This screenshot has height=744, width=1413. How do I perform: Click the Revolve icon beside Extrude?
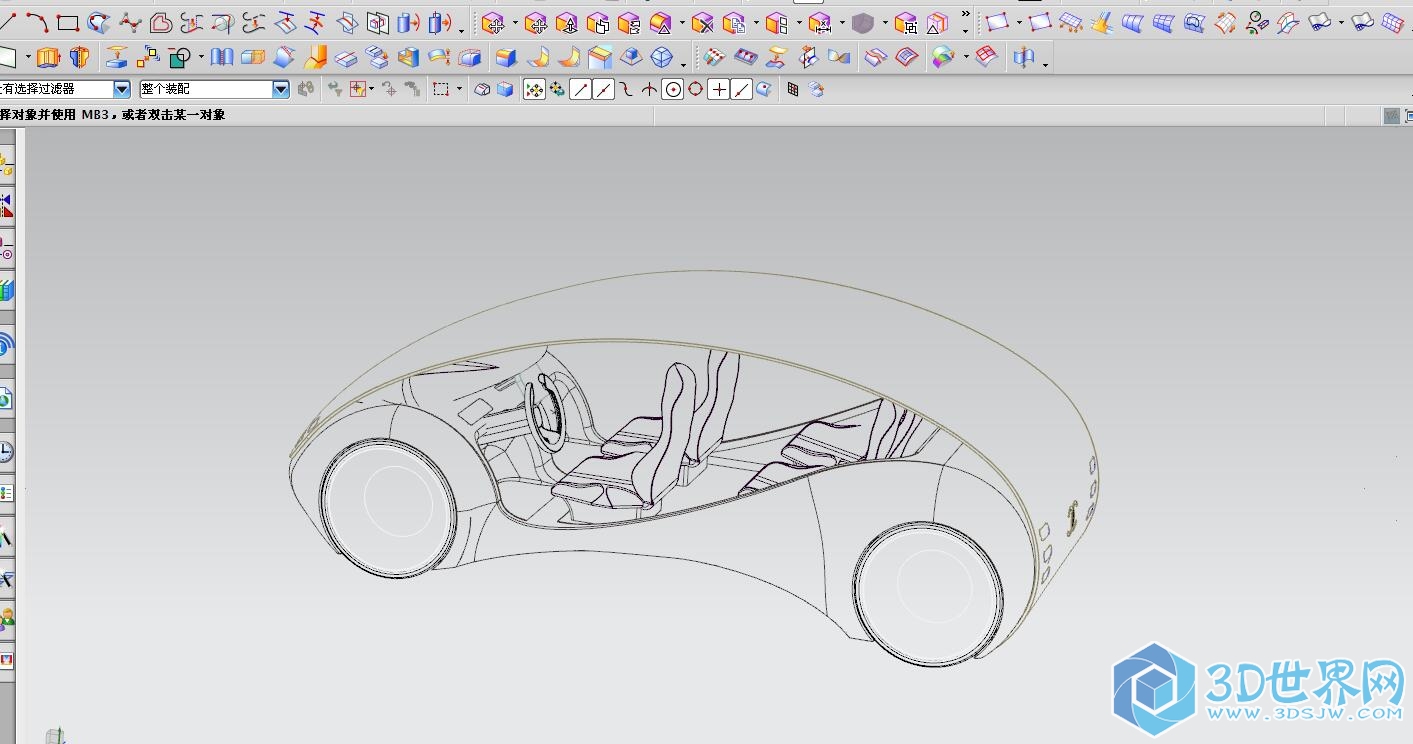tap(79, 57)
